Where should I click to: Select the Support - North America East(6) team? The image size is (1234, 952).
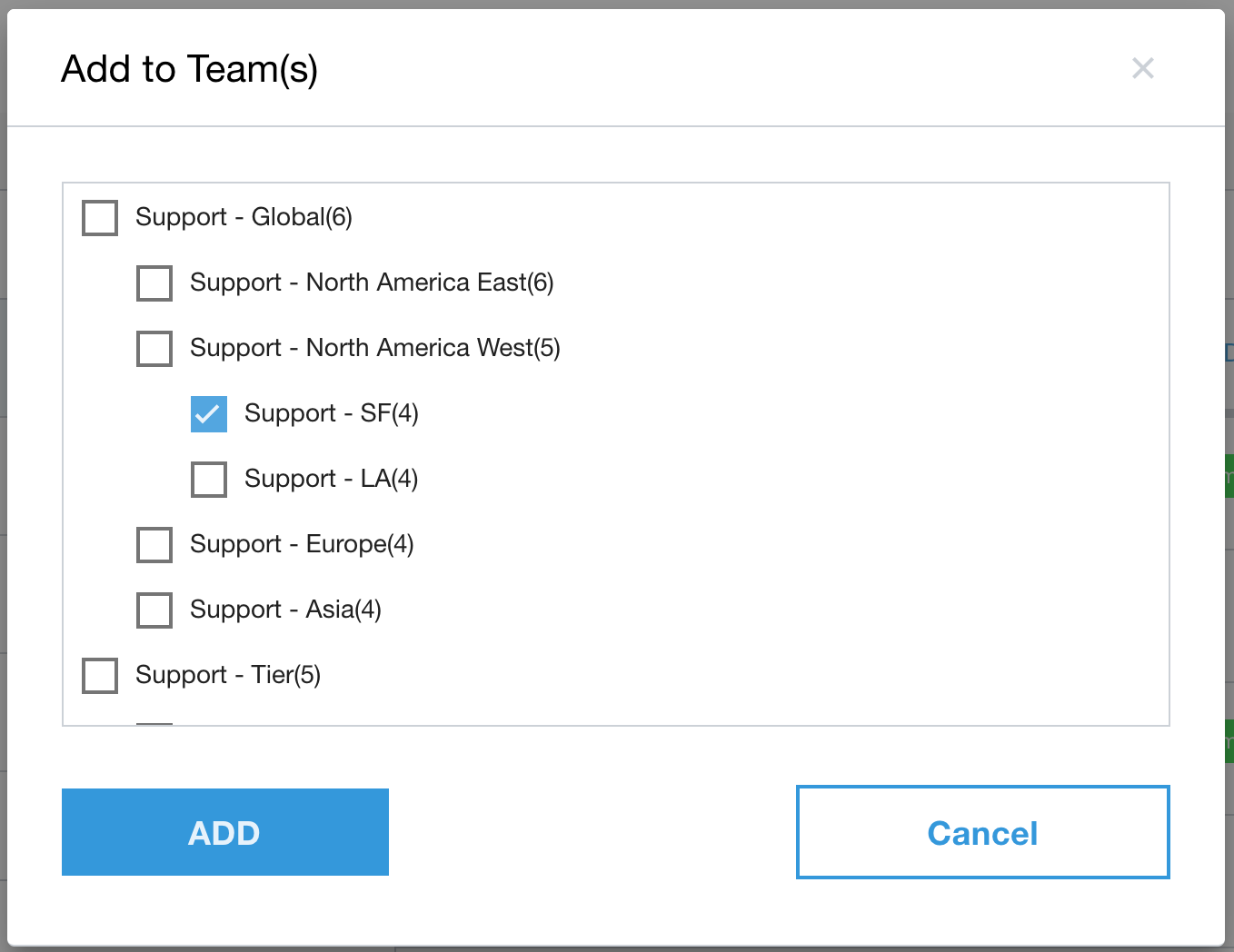click(154, 283)
